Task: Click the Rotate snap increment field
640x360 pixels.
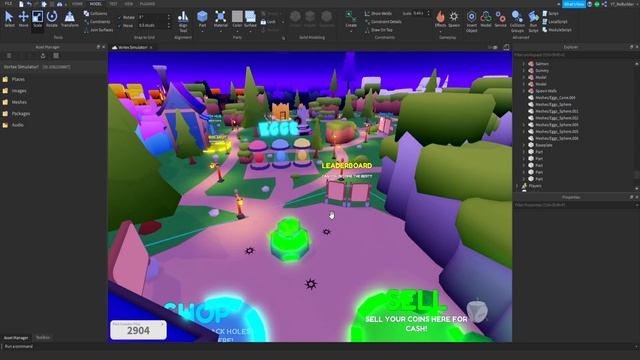Action: pyautogui.click(x=151, y=18)
